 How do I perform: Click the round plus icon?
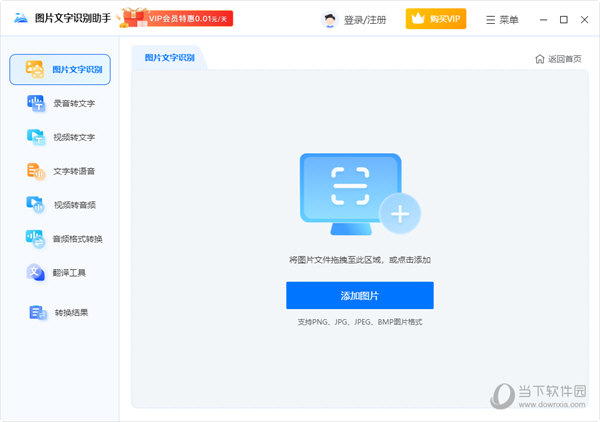[400, 213]
